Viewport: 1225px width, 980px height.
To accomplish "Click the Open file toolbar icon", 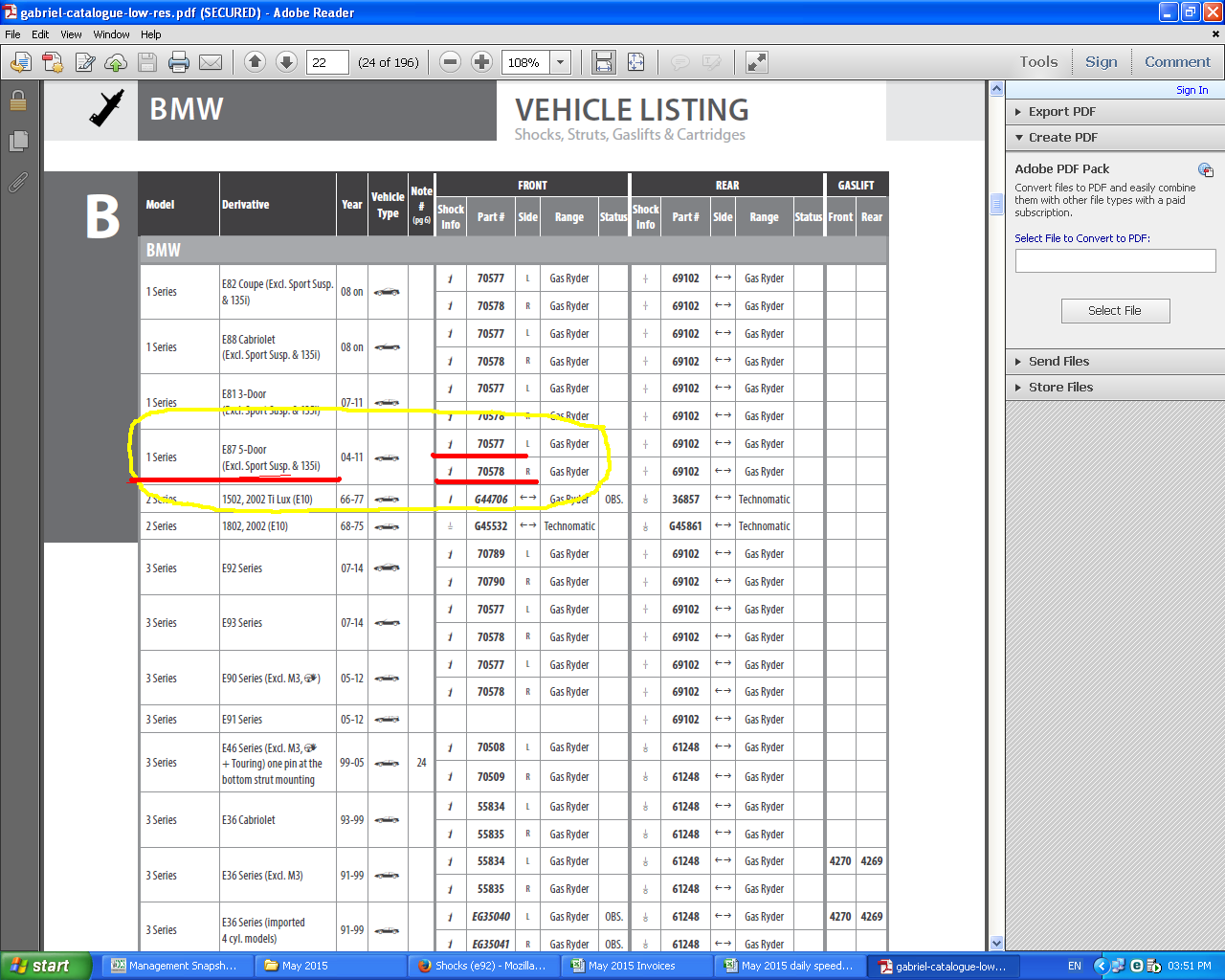I will pos(21,62).
